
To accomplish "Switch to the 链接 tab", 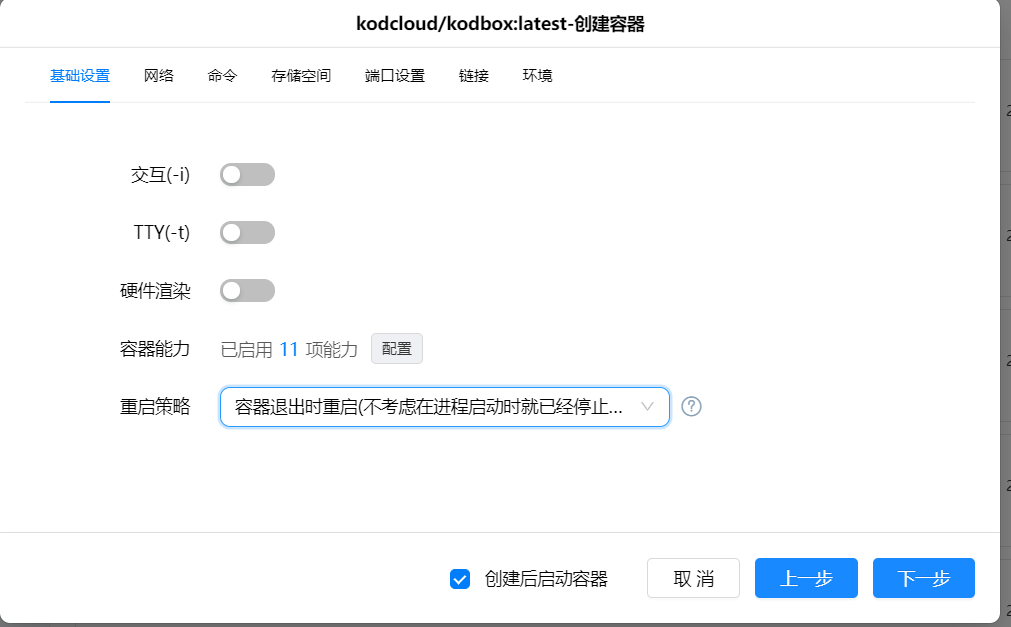I will (x=474, y=76).
